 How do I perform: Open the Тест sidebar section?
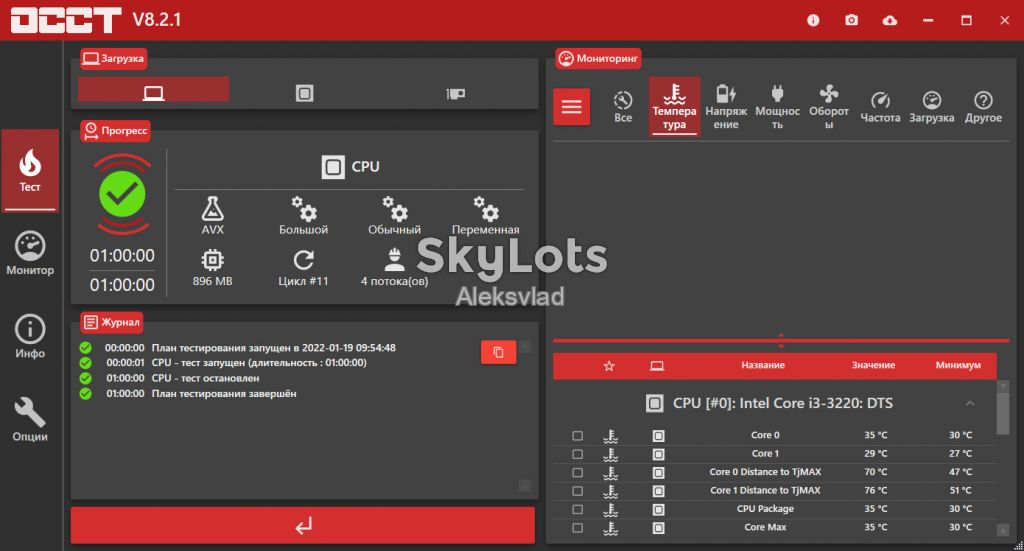click(30, 170)
